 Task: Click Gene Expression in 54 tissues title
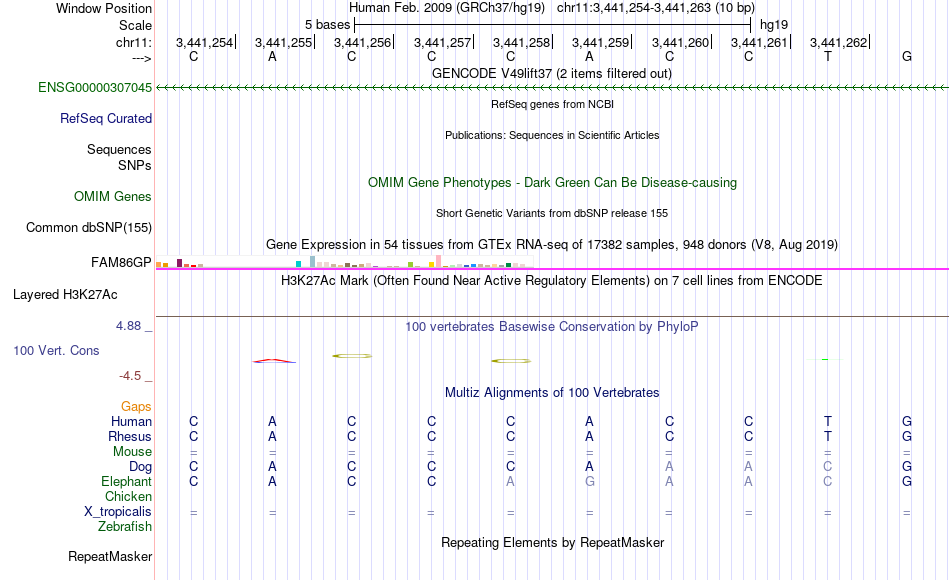click(552, 245)
